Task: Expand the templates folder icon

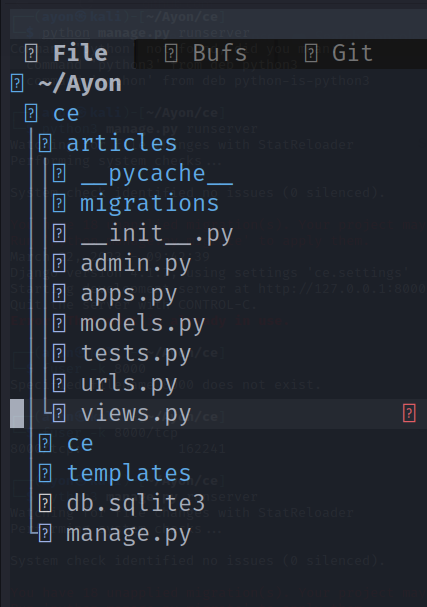Action: 45,473
